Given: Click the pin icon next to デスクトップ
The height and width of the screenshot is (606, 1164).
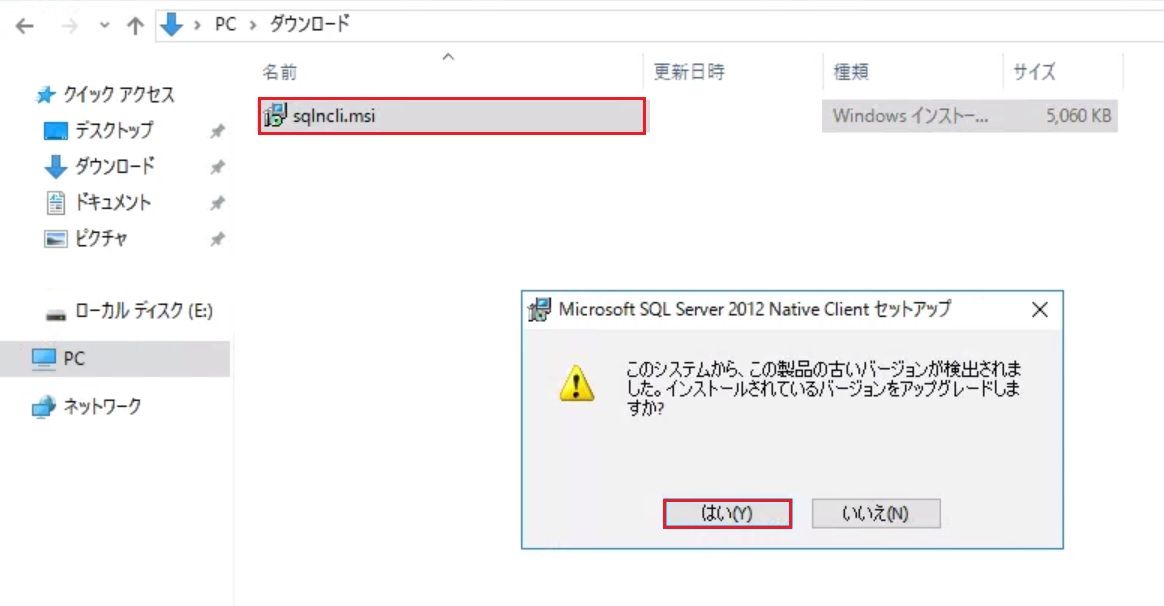Looking at the screenshot, I should [217, 131].
